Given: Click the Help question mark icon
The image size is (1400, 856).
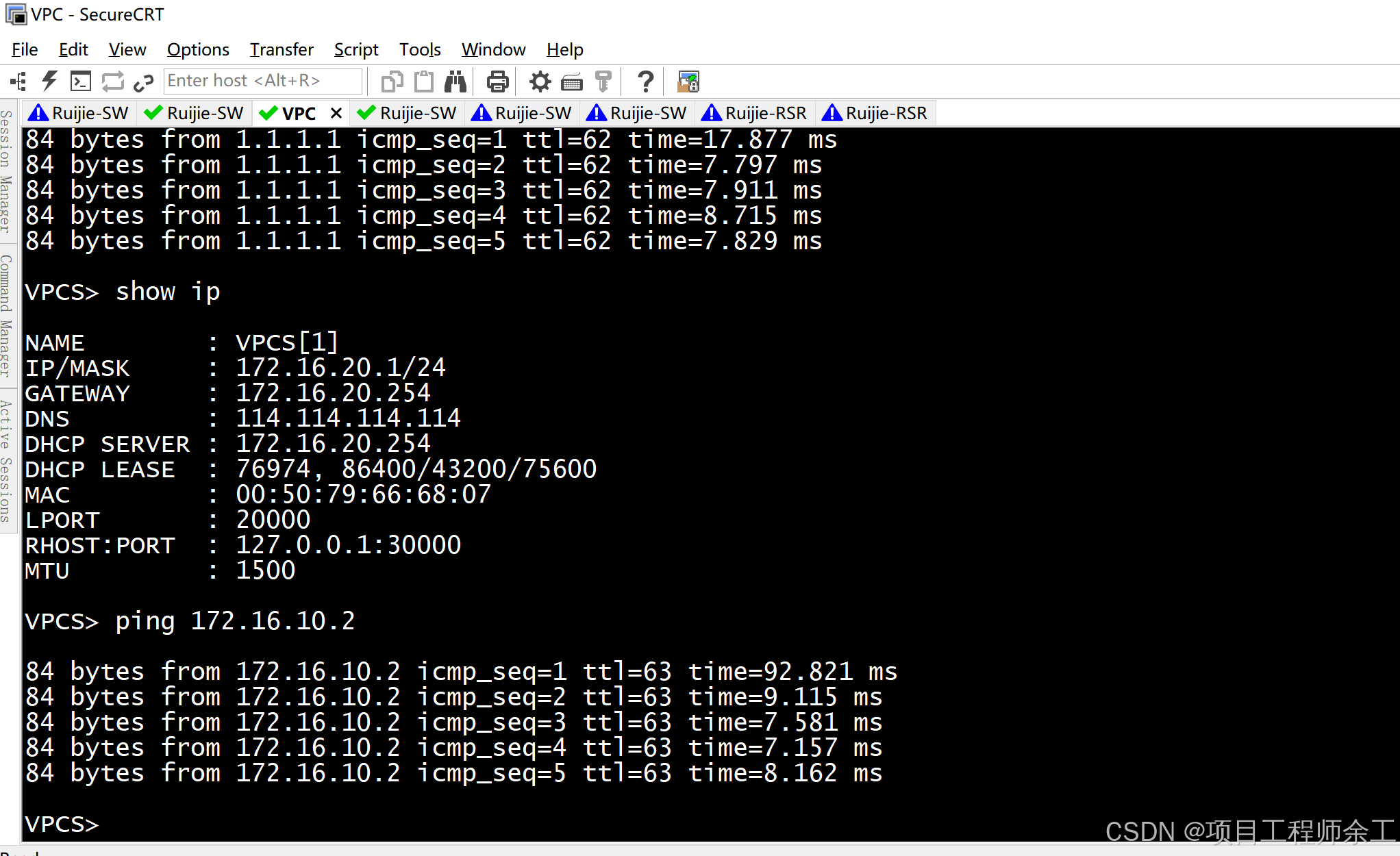Looking at the screenshot, I should (645, 82).
